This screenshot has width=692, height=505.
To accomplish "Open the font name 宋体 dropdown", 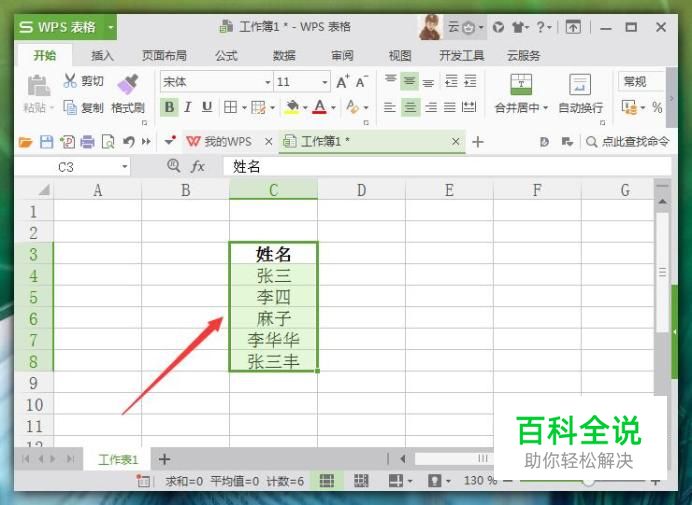I will point(267,82).
